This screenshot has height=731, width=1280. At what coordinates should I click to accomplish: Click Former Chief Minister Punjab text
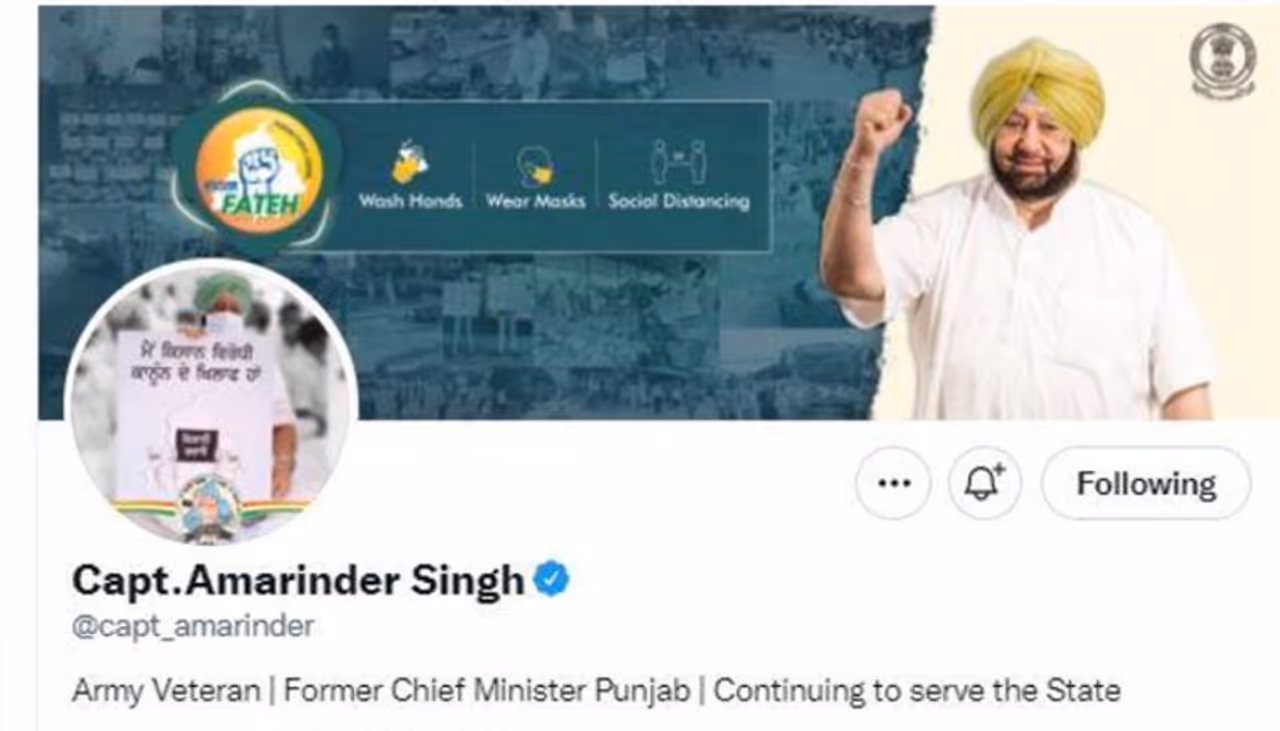point(488,690)
